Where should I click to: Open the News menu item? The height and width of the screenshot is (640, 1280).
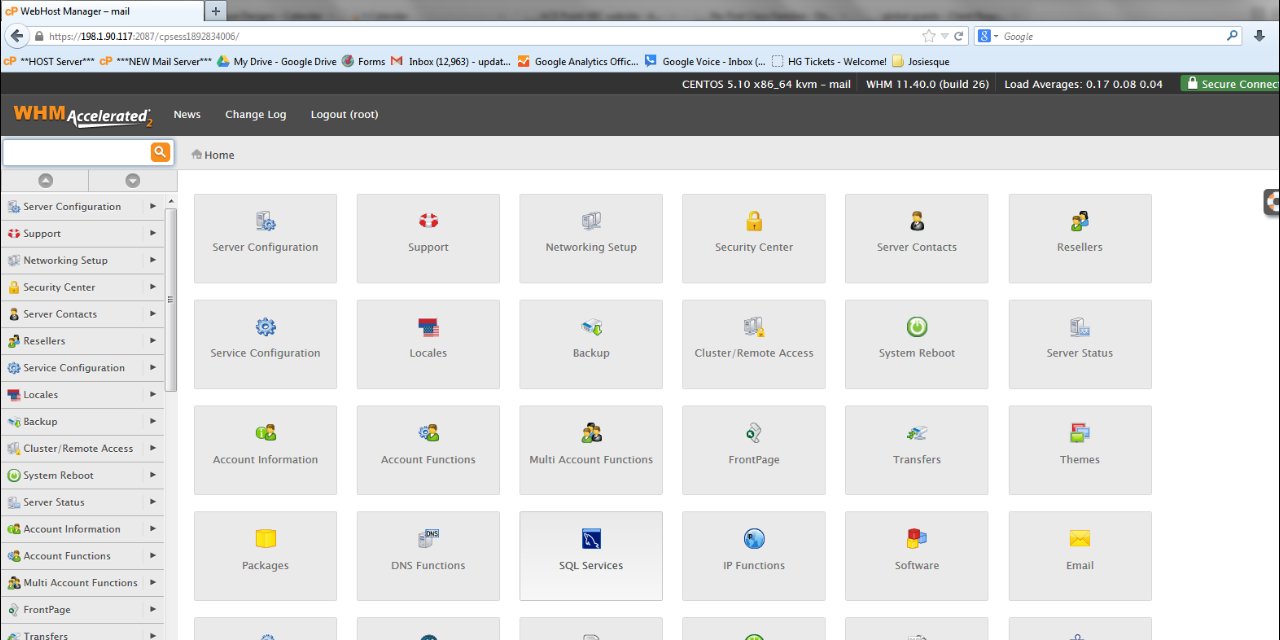(x=187, y=115)
